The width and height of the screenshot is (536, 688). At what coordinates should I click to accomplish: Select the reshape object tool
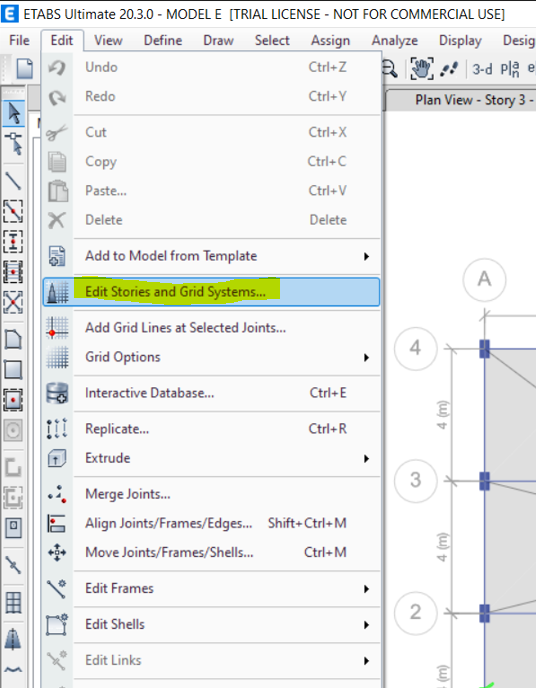[13, 143]
